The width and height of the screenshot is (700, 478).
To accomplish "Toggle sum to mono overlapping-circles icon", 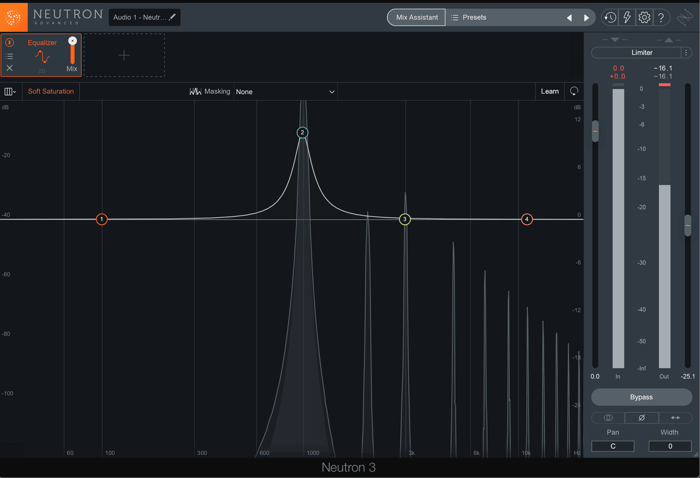I will (608, 418).
